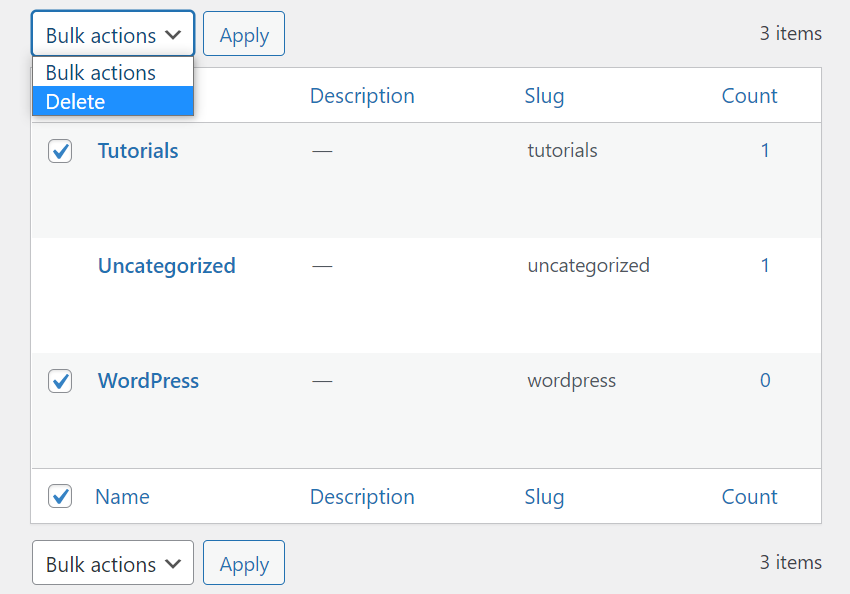Check the Uncategorized row checkbox

(59, 265)
